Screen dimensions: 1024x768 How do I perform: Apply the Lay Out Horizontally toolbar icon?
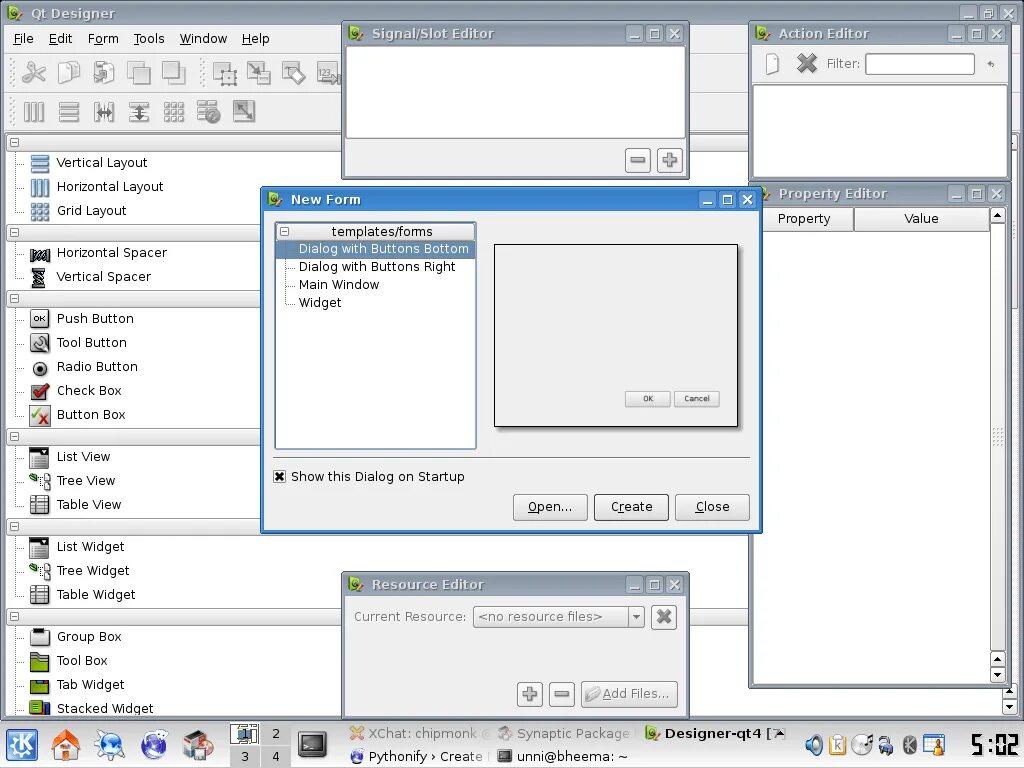[x=33, y=112]
